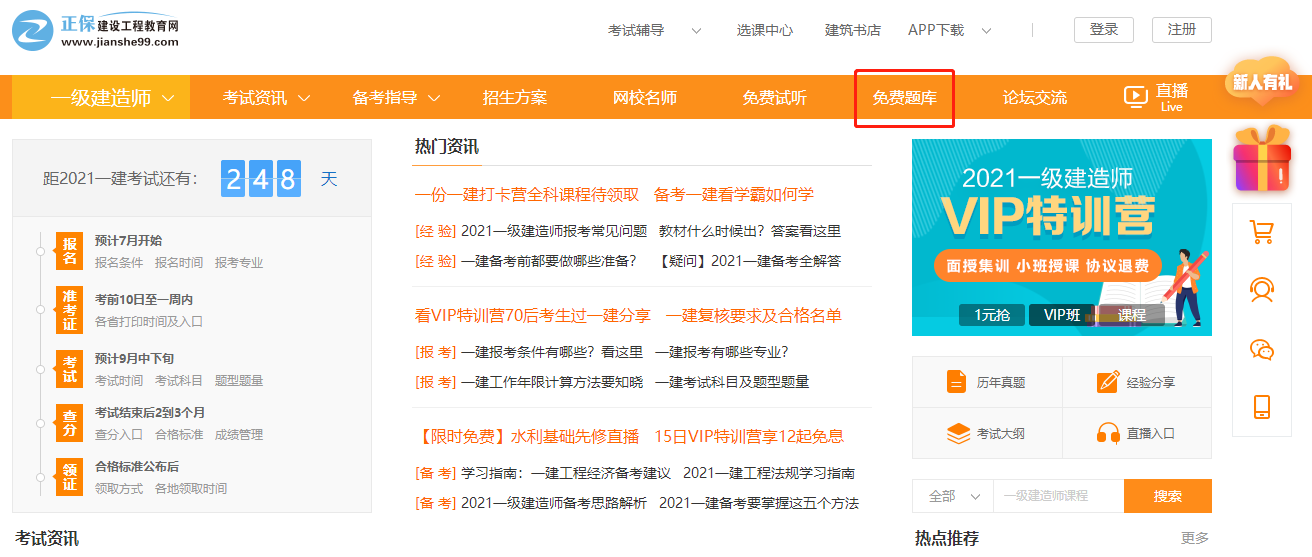Open the 全部 search scope dropdown
1312x557 pixels.
(952, 496)
